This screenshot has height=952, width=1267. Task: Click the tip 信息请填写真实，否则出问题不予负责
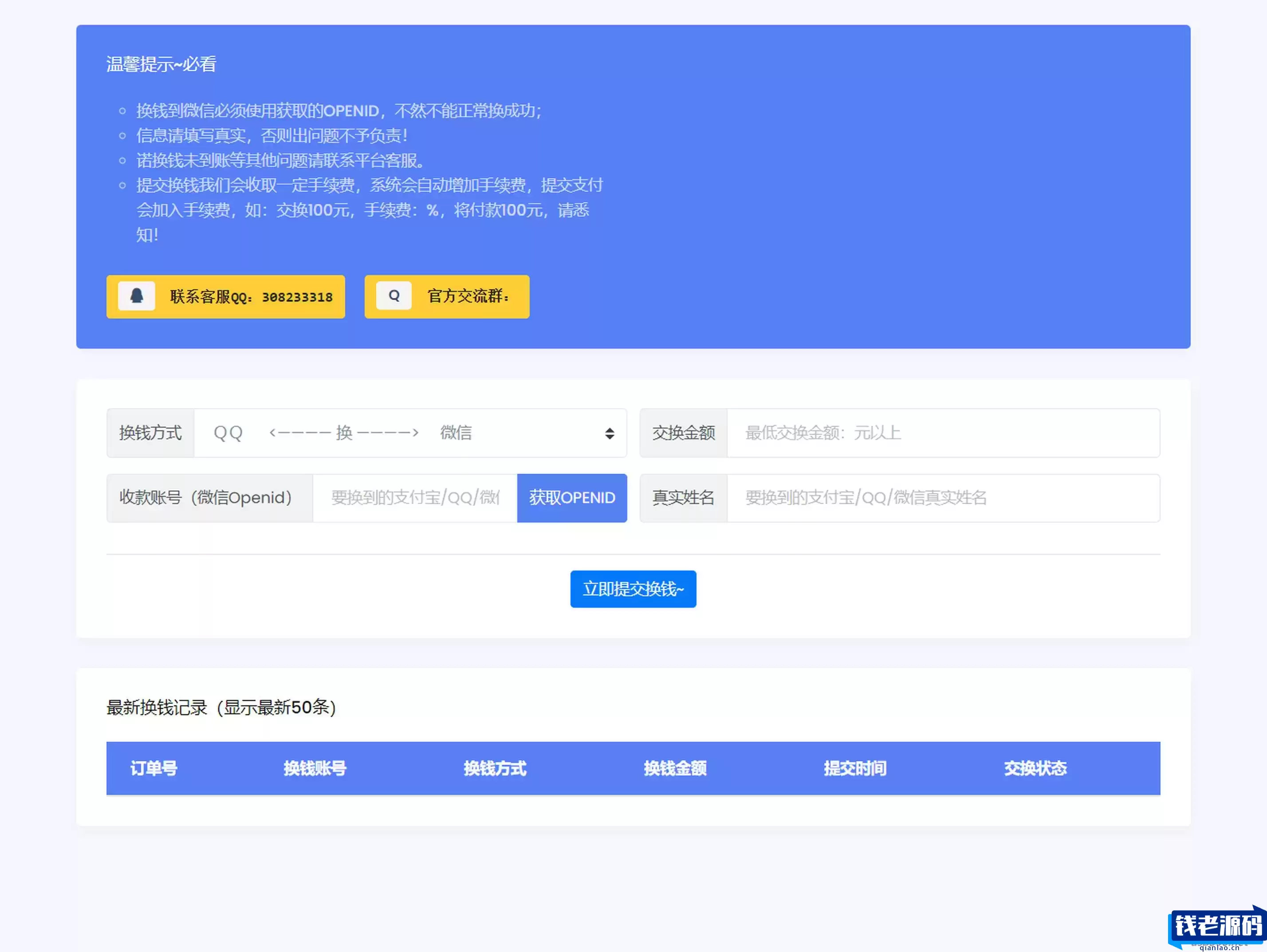(272, 136)
